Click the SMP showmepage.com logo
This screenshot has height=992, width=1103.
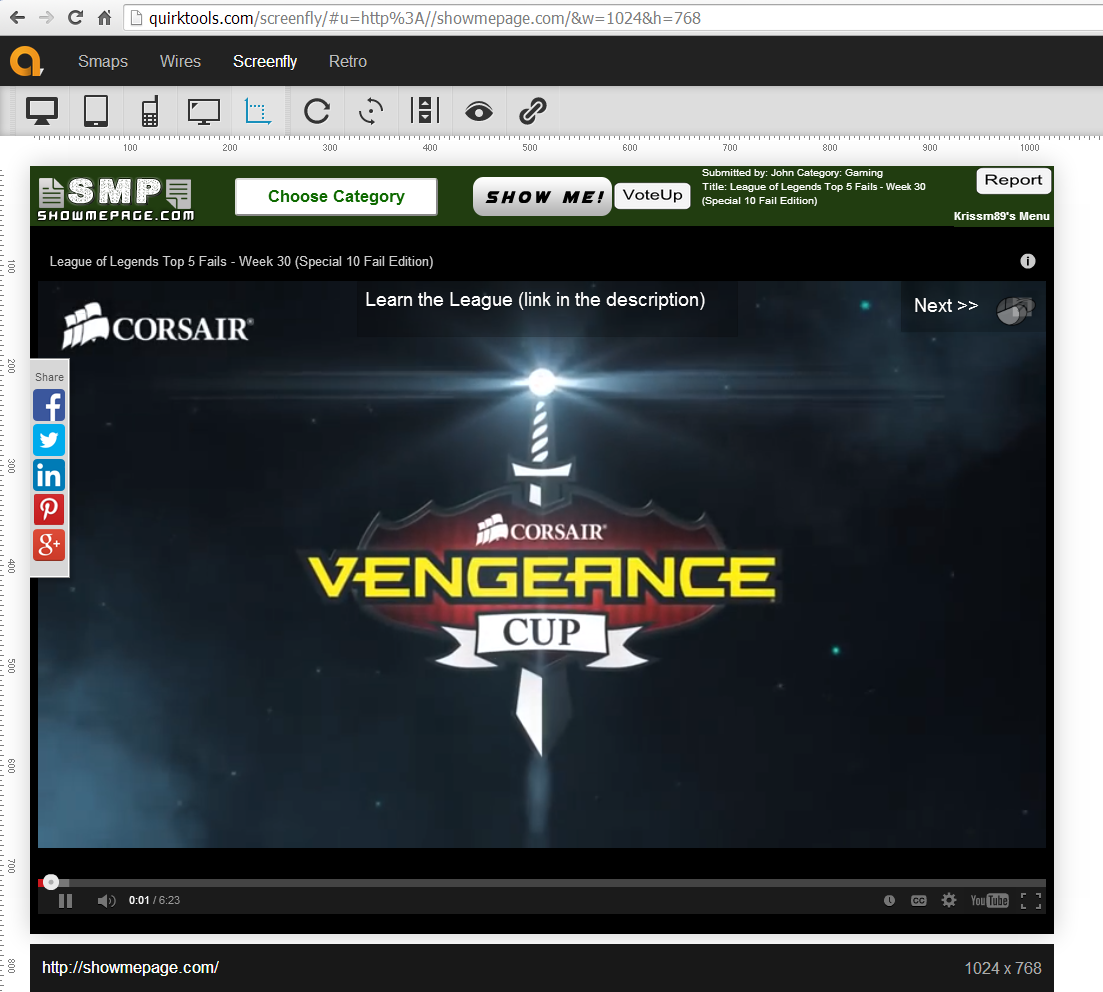tap(116, 199)
